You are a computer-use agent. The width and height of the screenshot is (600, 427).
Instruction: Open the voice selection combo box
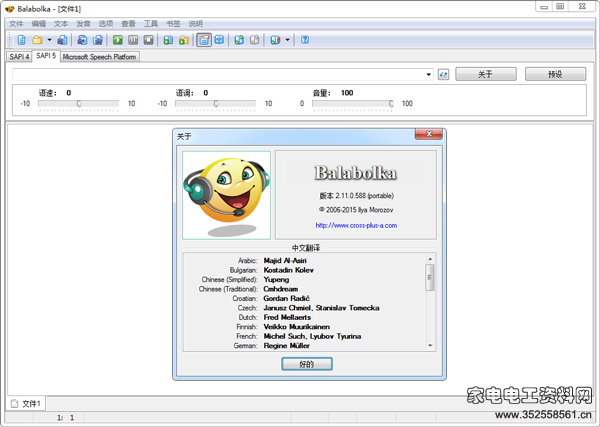[x=223, y=74]
